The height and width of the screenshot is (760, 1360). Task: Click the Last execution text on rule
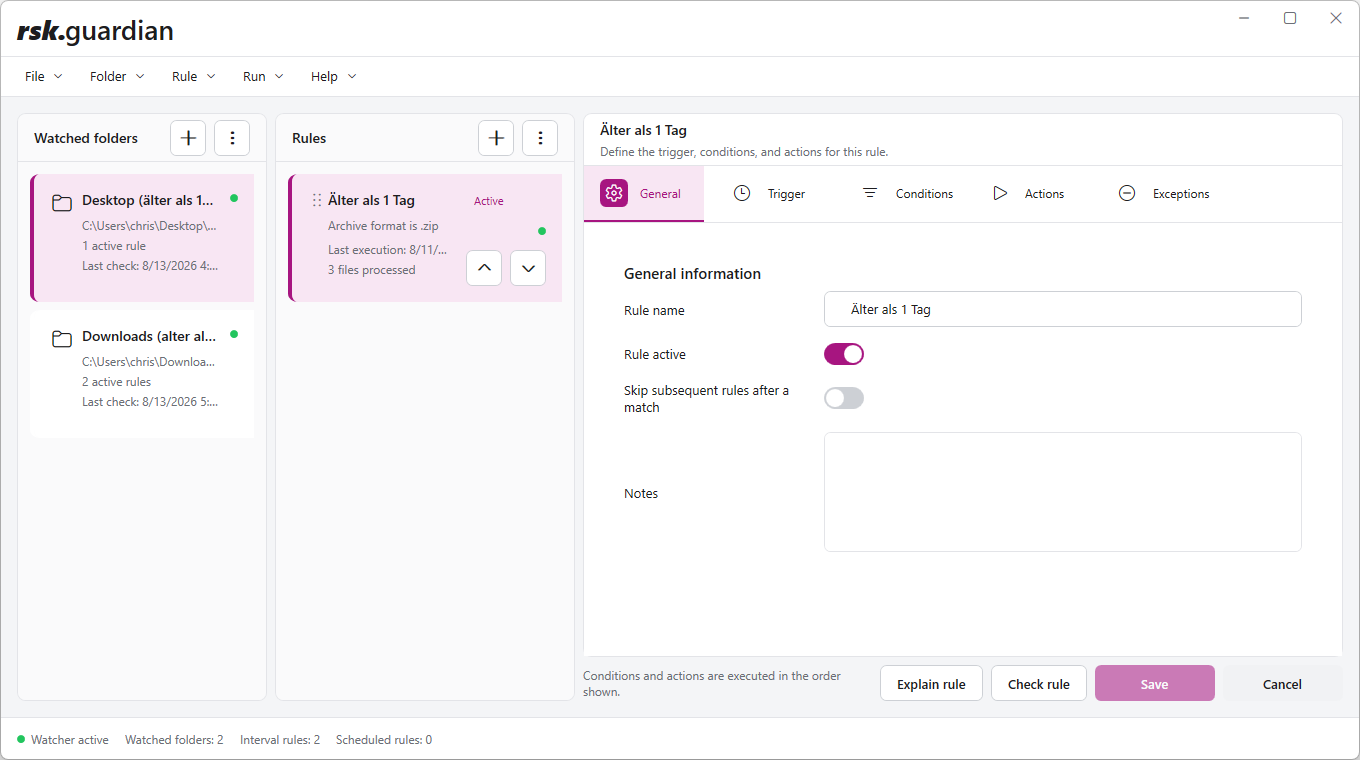(x=388, y=250)
